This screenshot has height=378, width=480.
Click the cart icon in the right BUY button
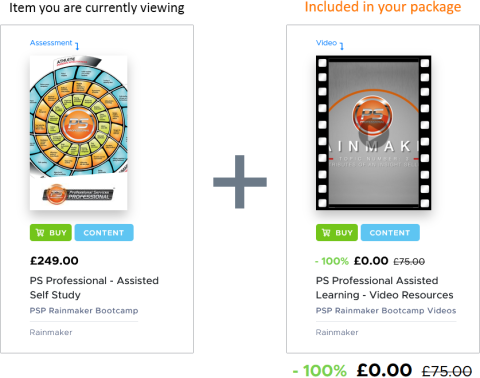[326, 233]
